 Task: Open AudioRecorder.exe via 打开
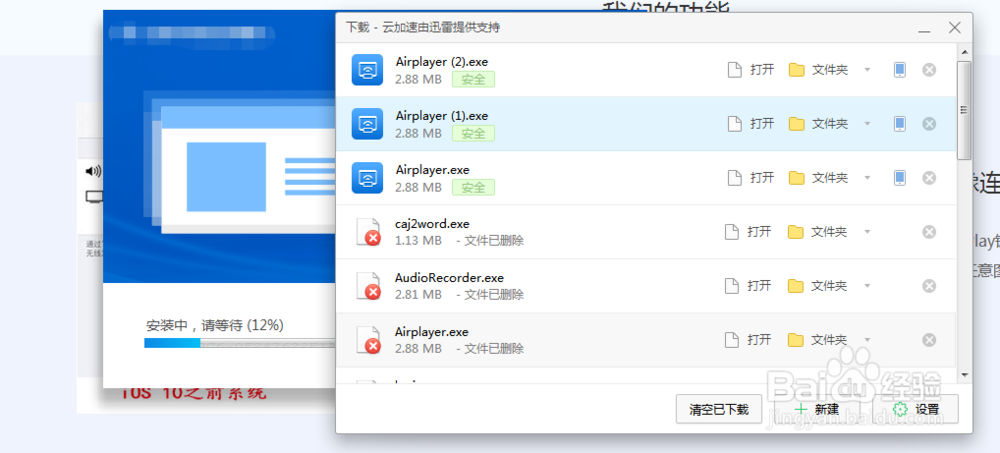click(748, 286)
